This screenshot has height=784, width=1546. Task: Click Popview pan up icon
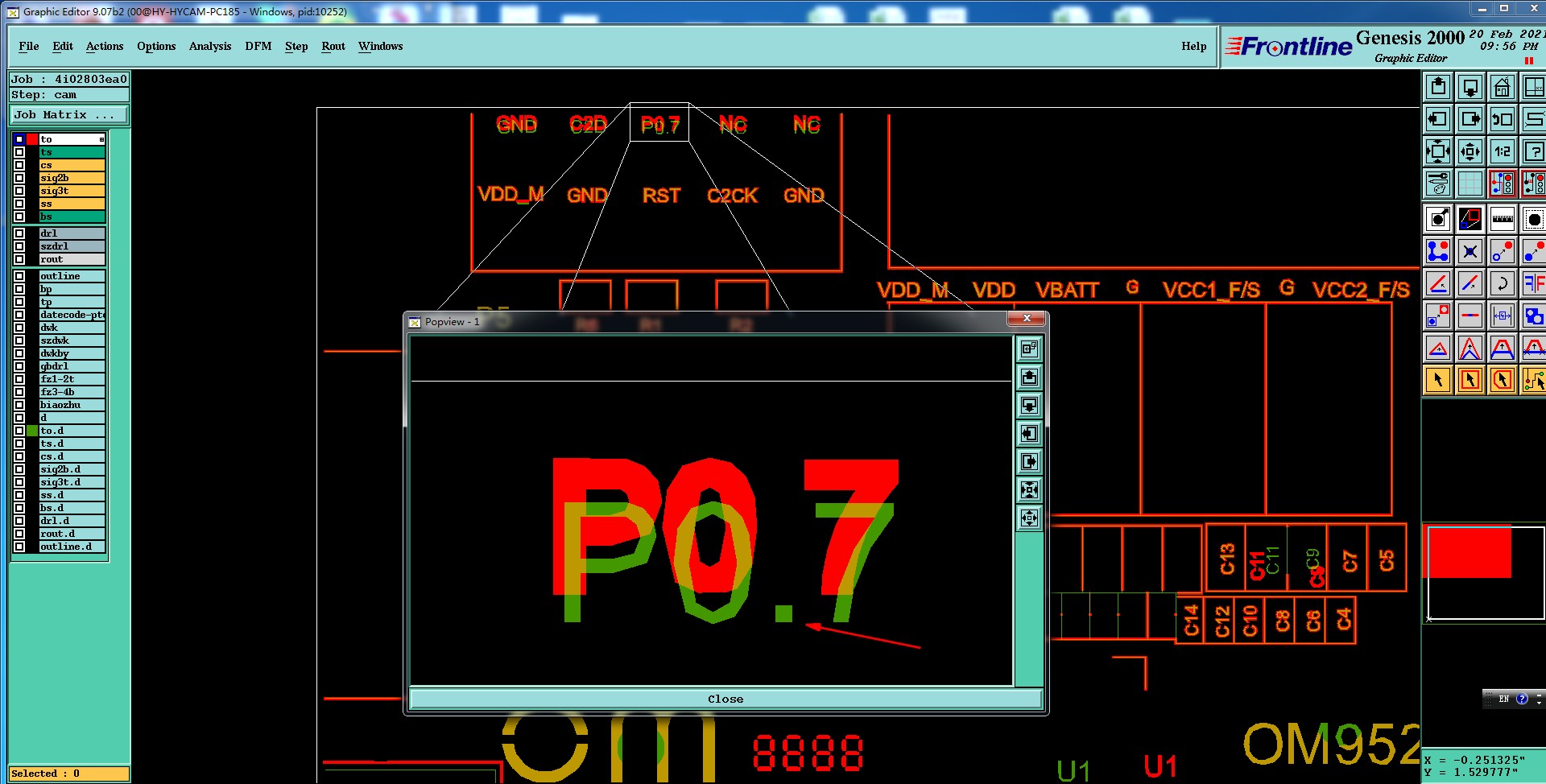click(1029, 377)
